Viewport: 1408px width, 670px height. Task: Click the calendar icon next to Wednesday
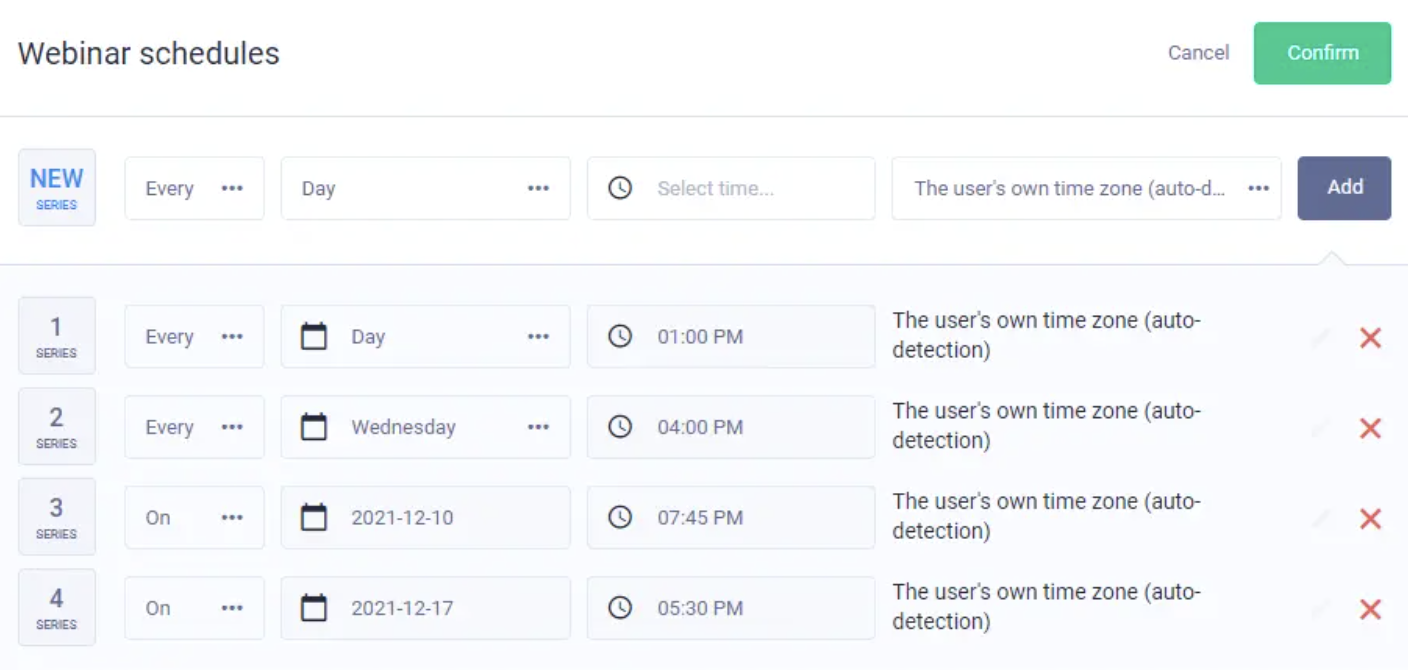314,427
